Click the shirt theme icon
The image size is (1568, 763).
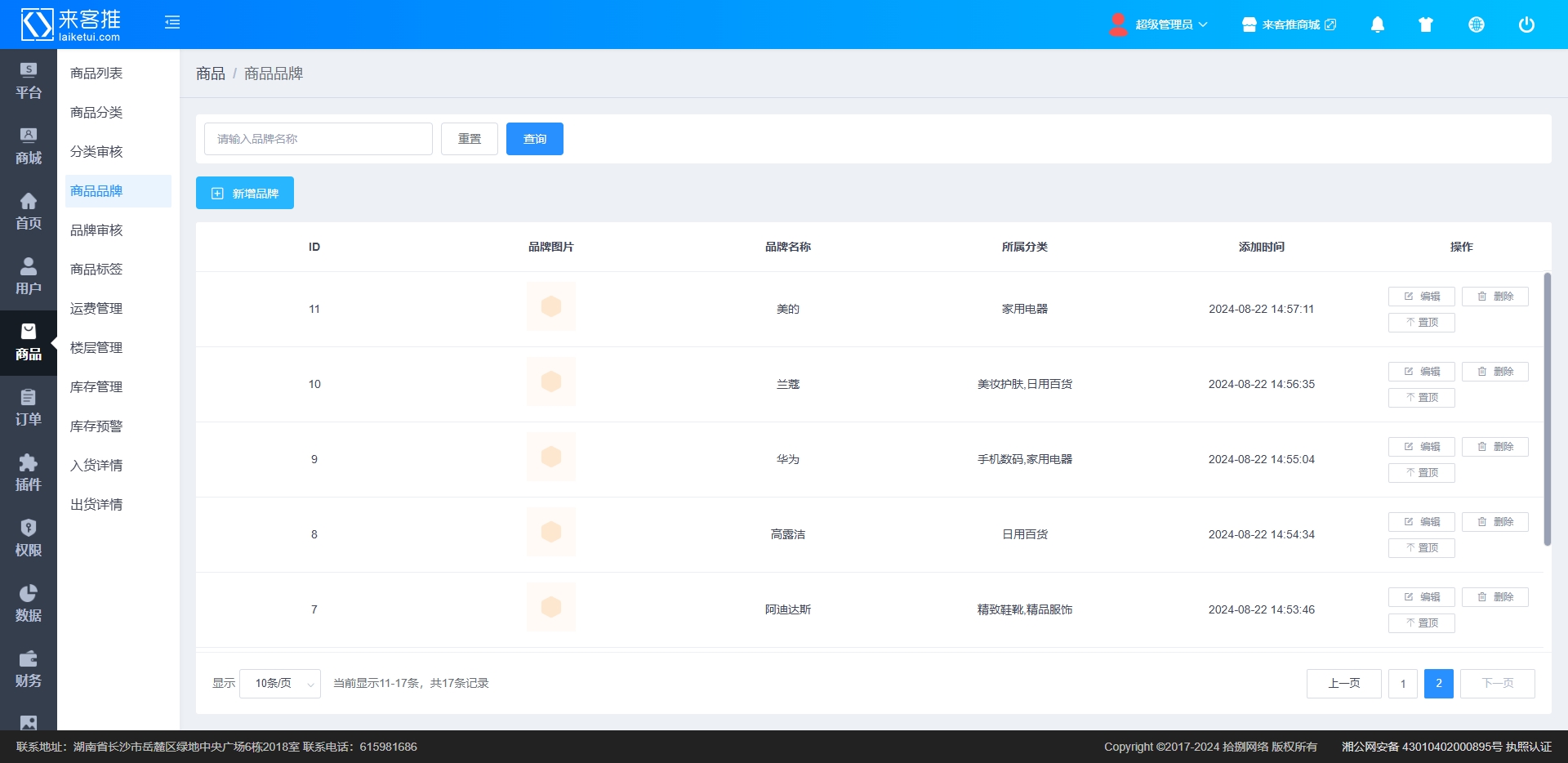1426,25
